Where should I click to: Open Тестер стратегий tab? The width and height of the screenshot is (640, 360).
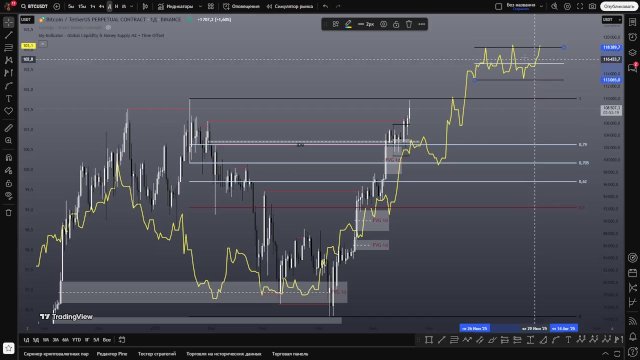[x=157, y=354]
